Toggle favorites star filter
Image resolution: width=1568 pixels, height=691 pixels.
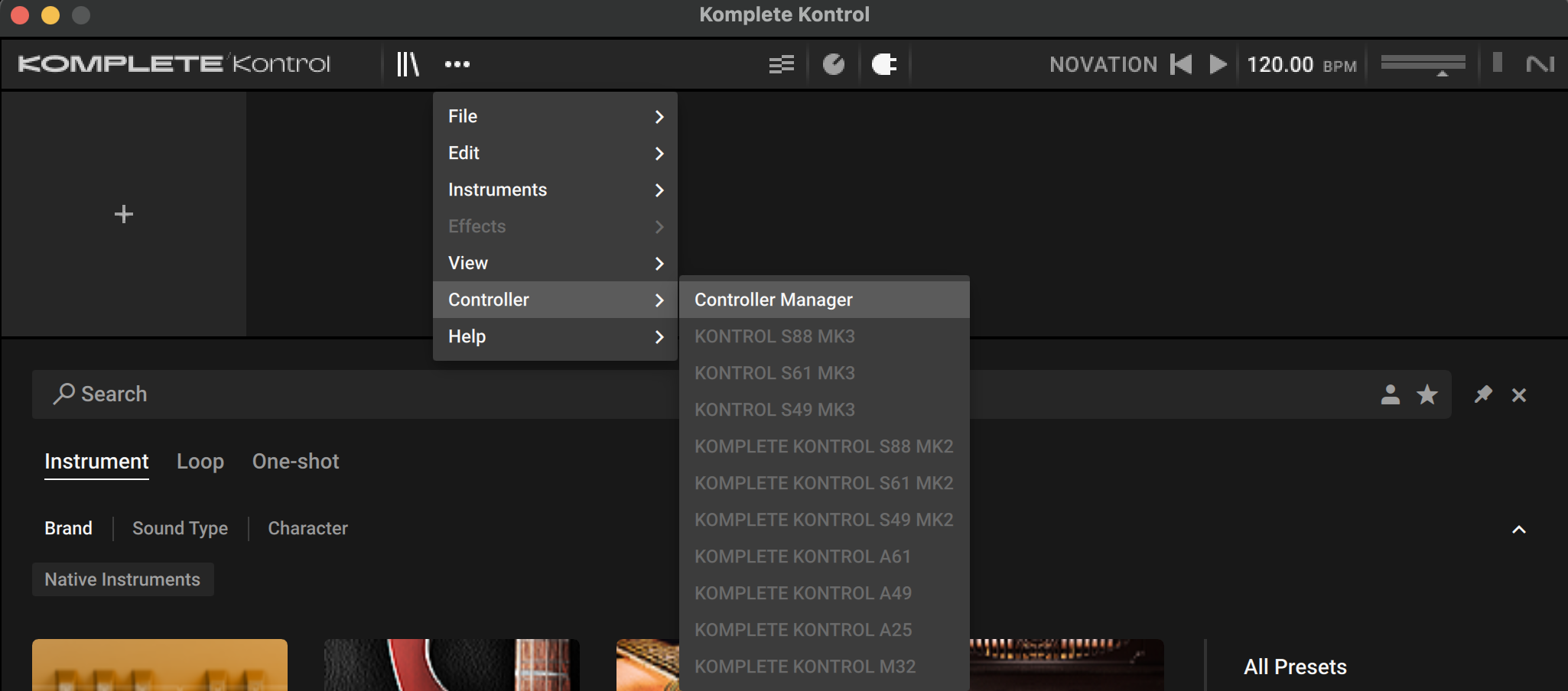tap(1427, 394)
